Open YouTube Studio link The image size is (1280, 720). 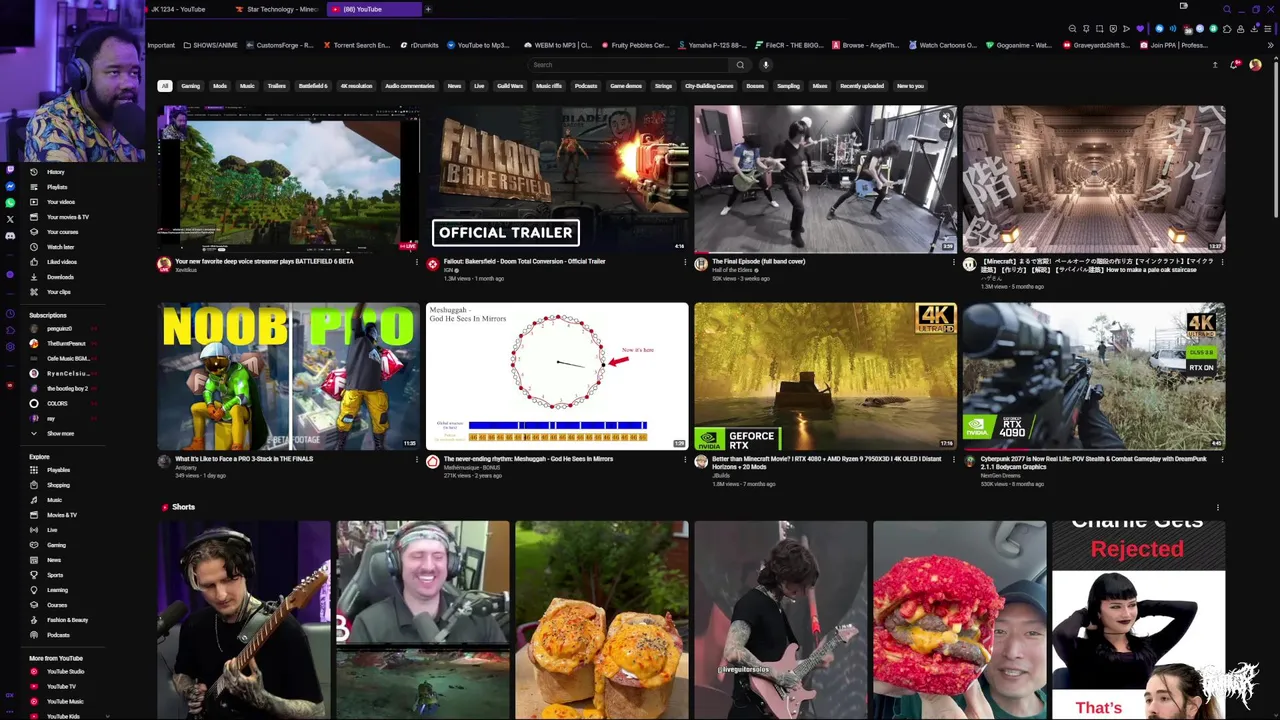(x=65, y=672)
